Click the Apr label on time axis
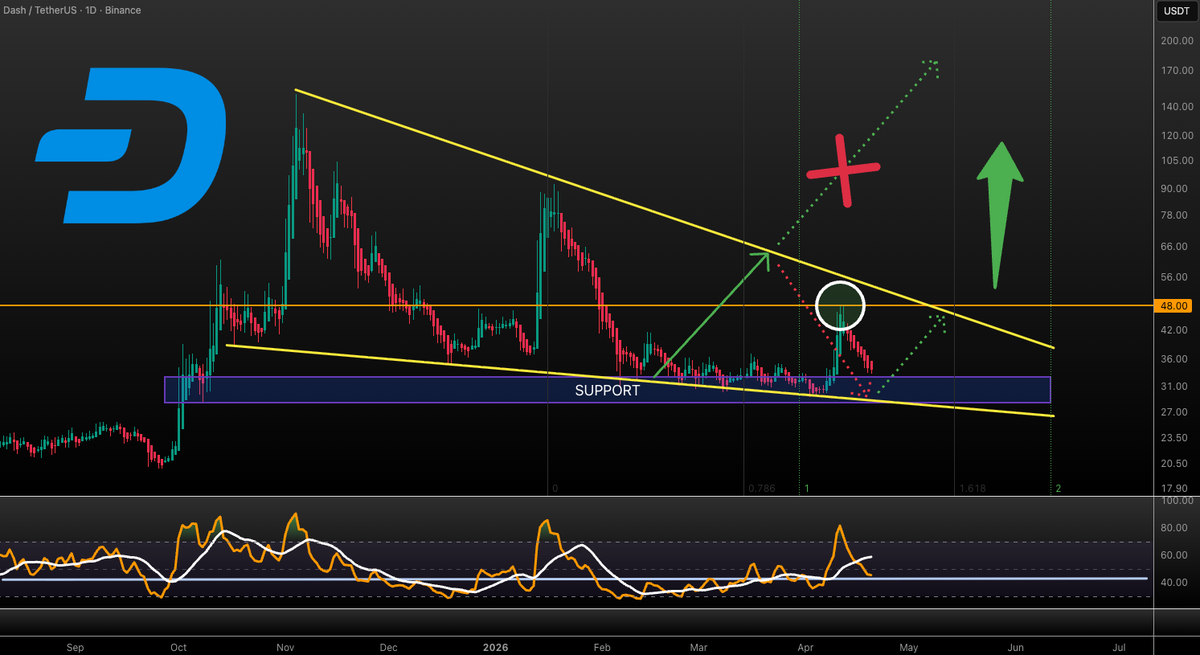 806,646
